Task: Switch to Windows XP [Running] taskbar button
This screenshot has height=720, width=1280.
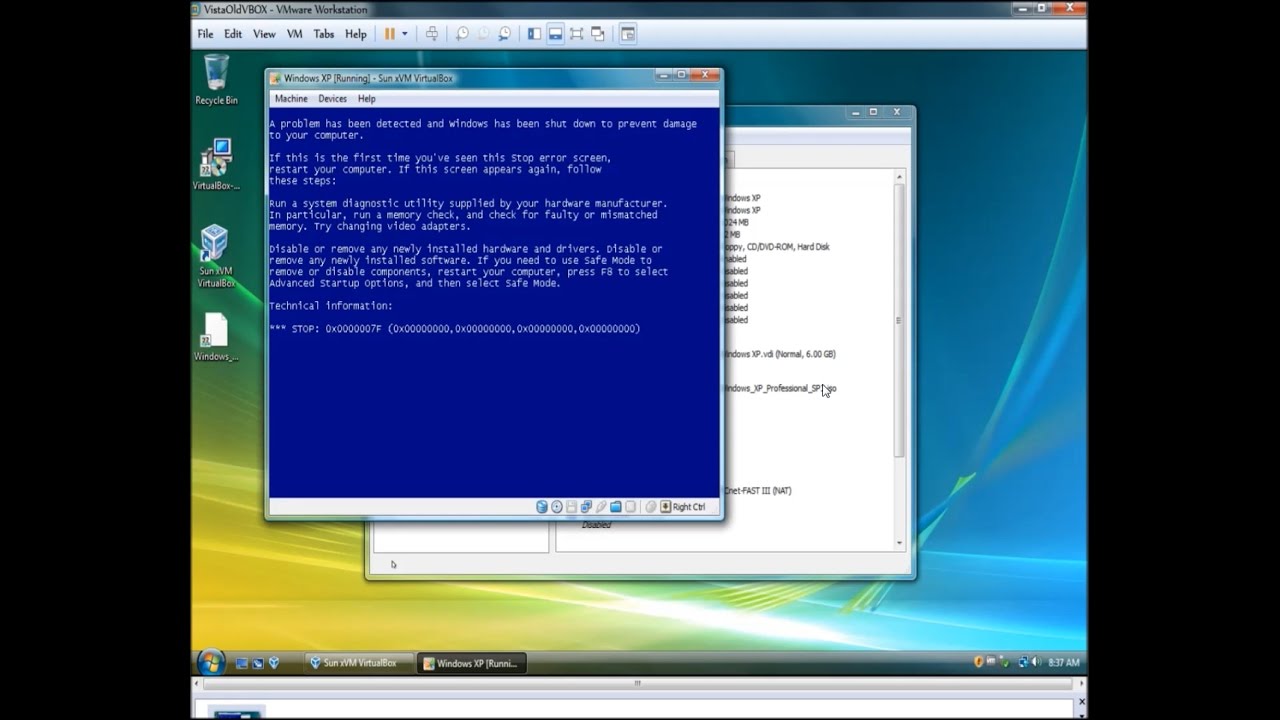Action: (x=471, y=663)
